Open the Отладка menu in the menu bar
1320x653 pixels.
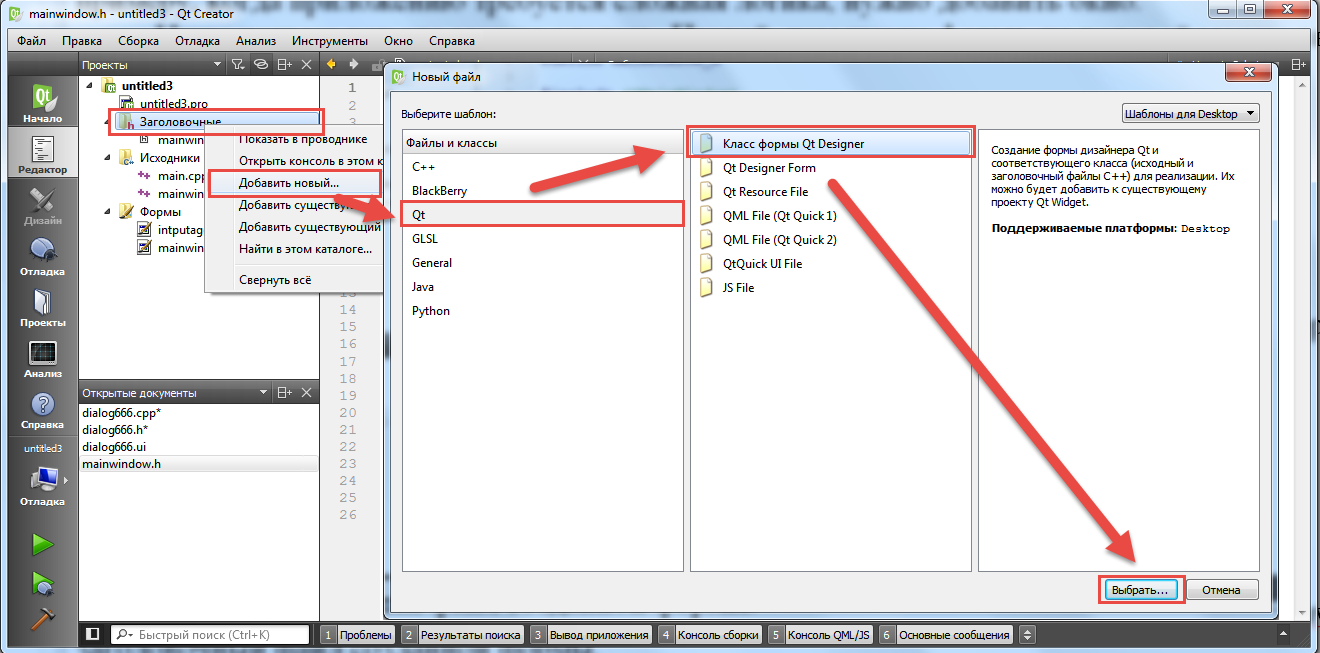coord(197,41)
